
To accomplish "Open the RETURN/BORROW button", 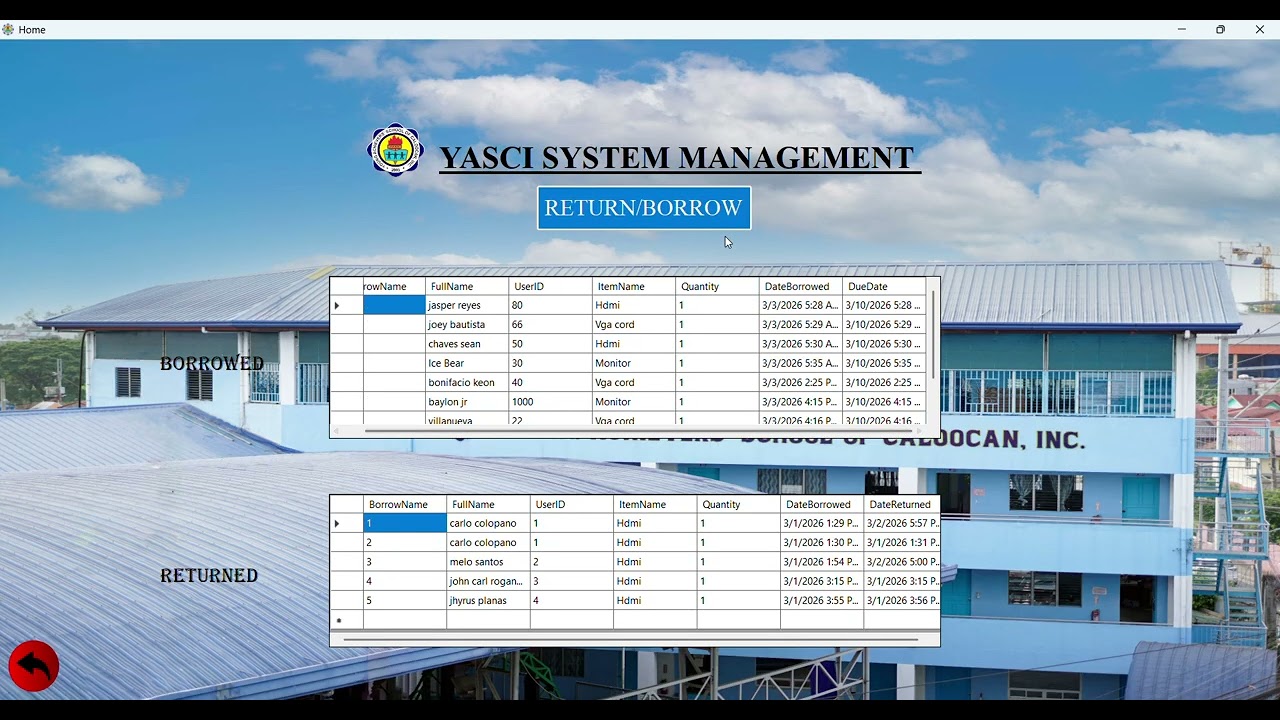I will point(644,208).
